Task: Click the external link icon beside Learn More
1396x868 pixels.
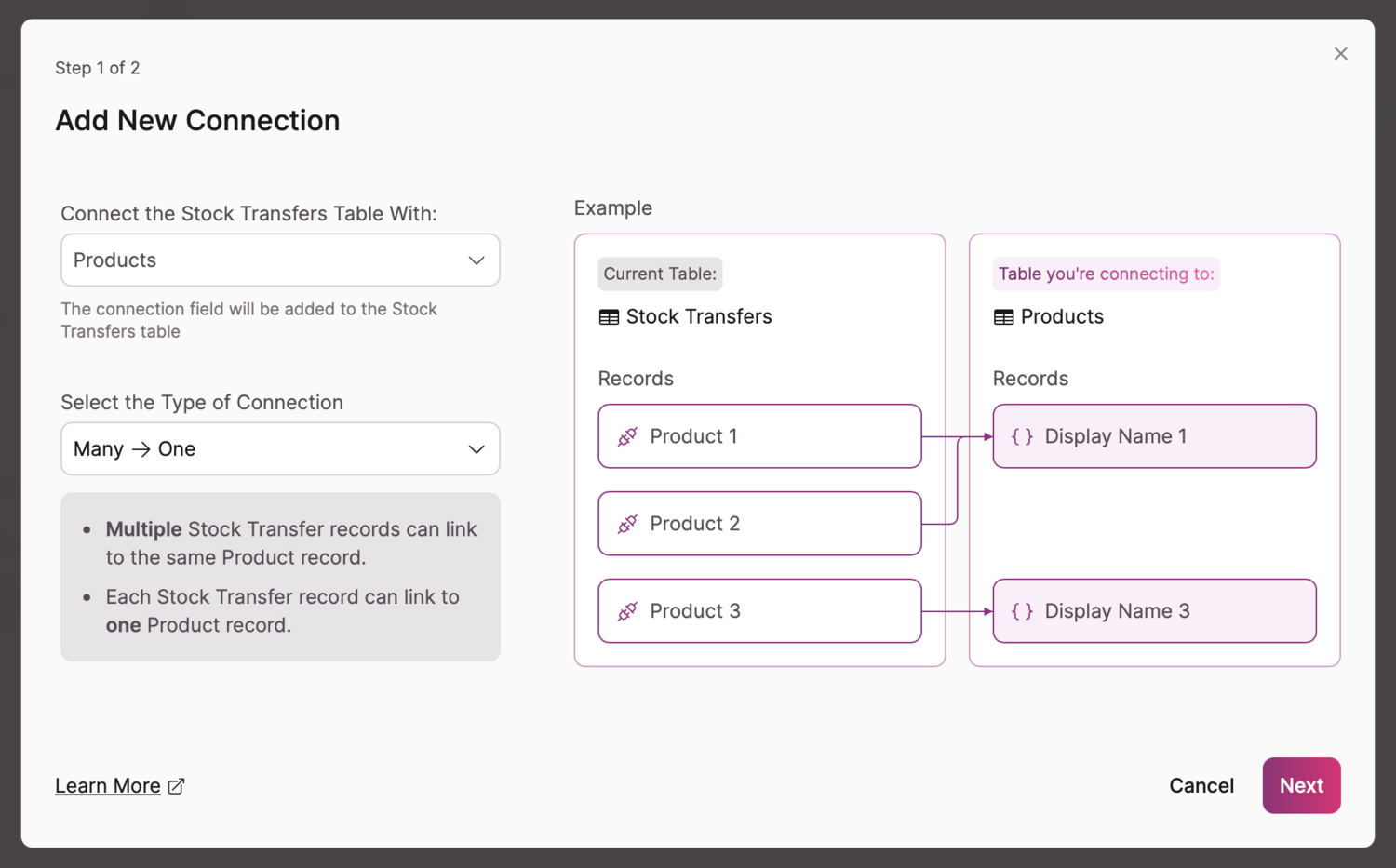Action: [x=176, y=786]
